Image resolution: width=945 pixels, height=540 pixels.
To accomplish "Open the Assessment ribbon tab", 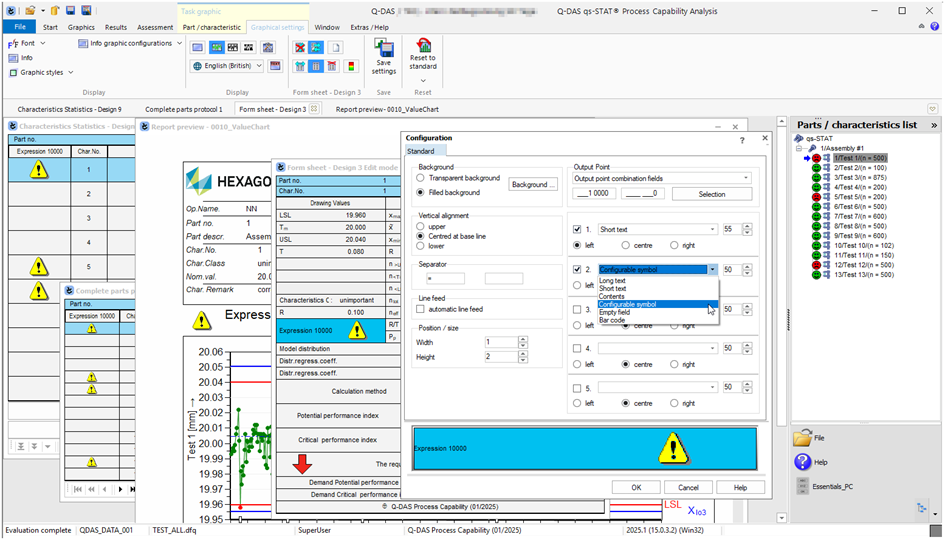I will (155, 27).
